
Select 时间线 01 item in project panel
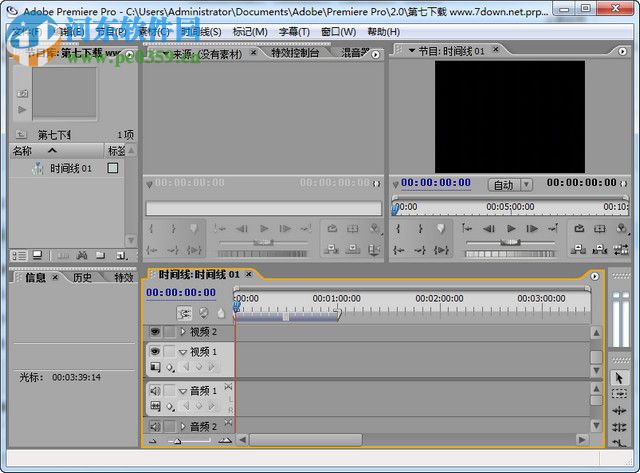71,168
